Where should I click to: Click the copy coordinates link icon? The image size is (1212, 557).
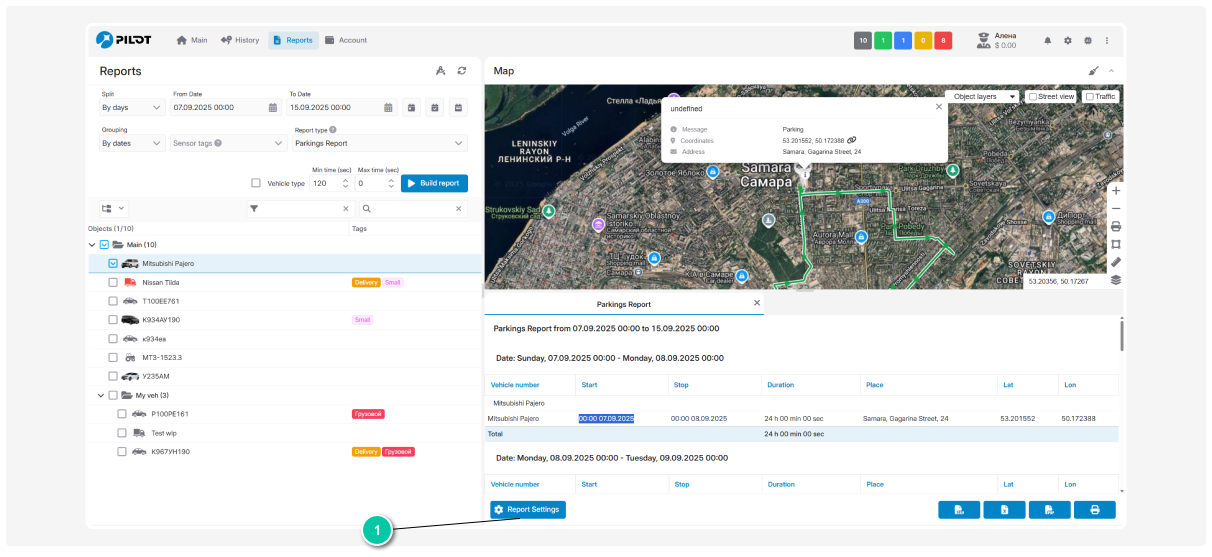pos(852,141)
